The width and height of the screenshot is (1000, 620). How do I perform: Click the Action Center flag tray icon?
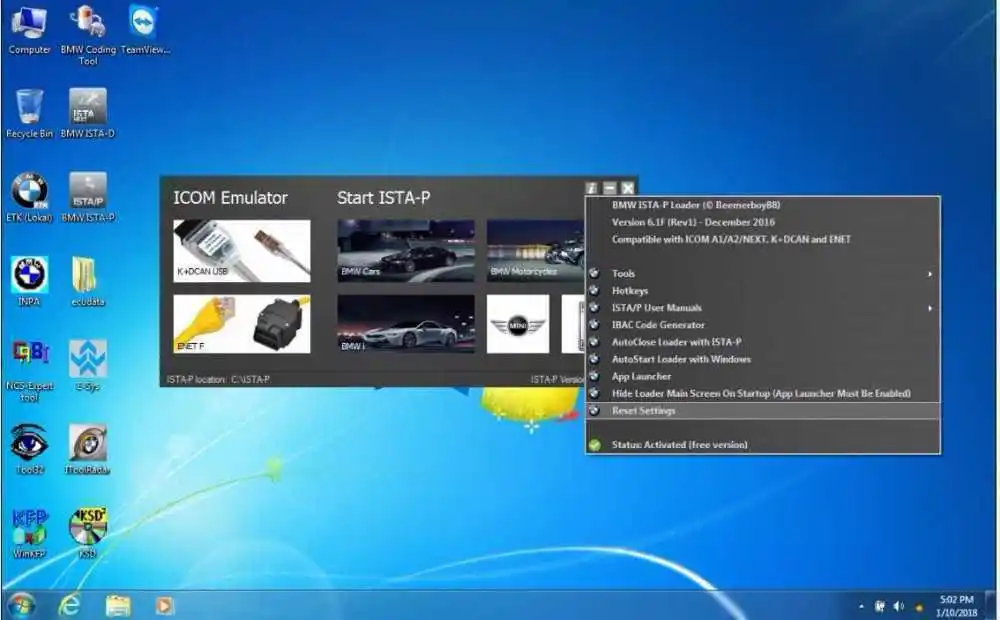click(879, 606)
